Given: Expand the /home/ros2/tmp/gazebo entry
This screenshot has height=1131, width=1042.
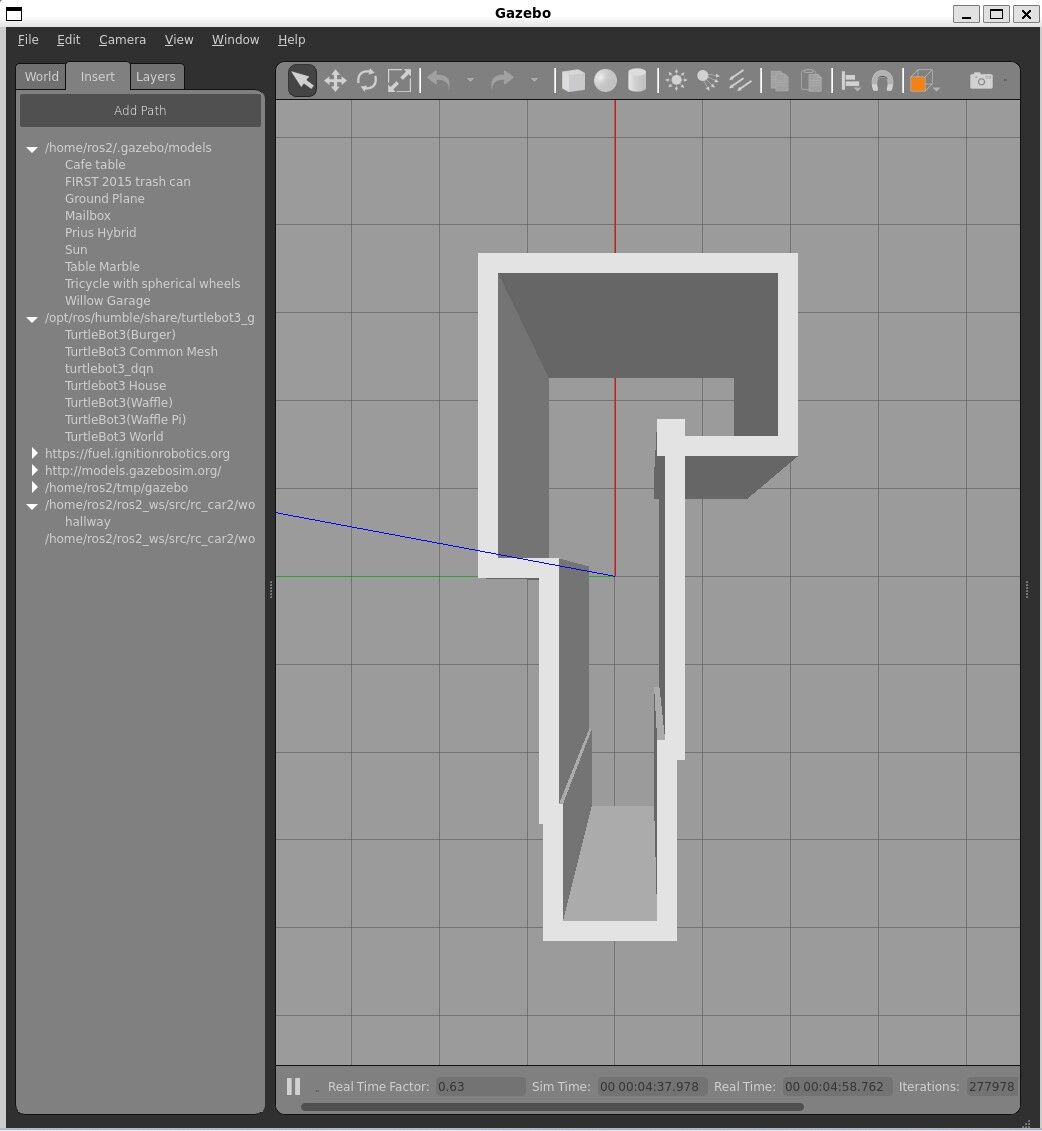Looking at the screenshot, I should (34, 487).
